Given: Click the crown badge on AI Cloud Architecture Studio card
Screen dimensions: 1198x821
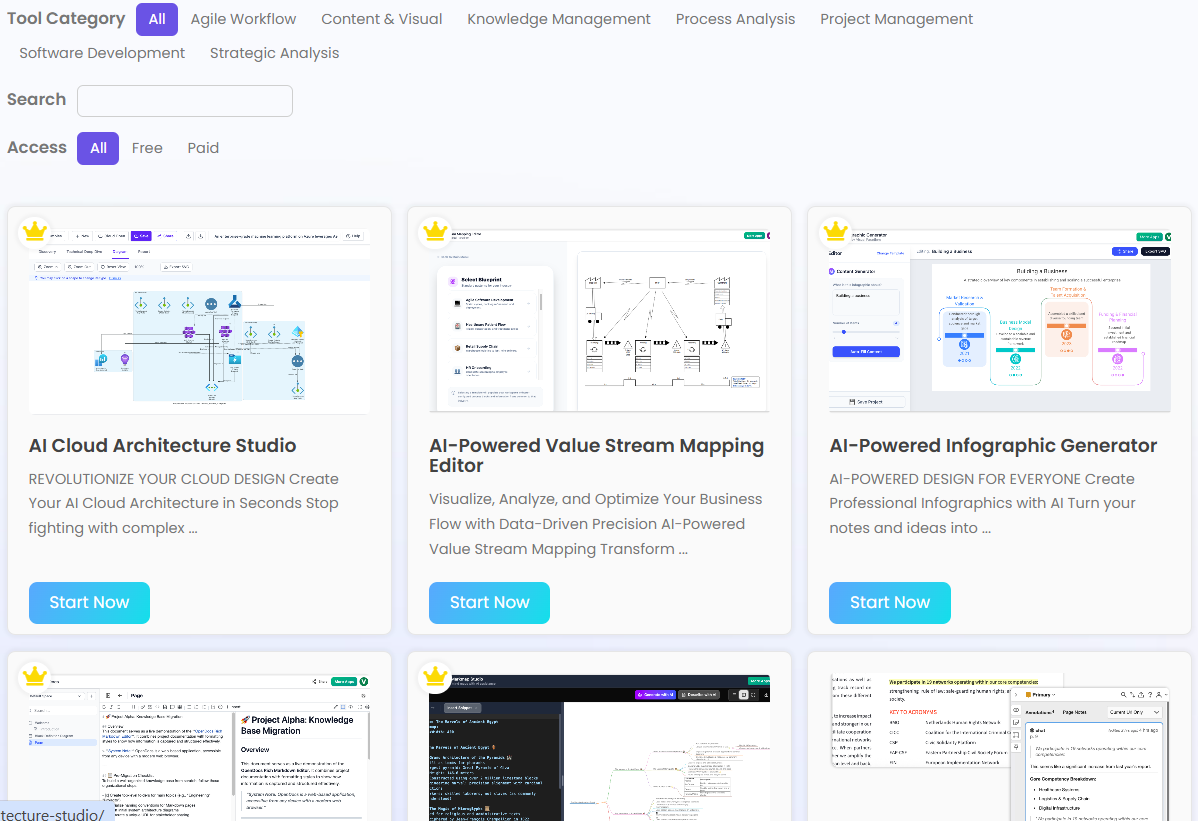Looking at the screenshot, I should click(x=35, y=232).
